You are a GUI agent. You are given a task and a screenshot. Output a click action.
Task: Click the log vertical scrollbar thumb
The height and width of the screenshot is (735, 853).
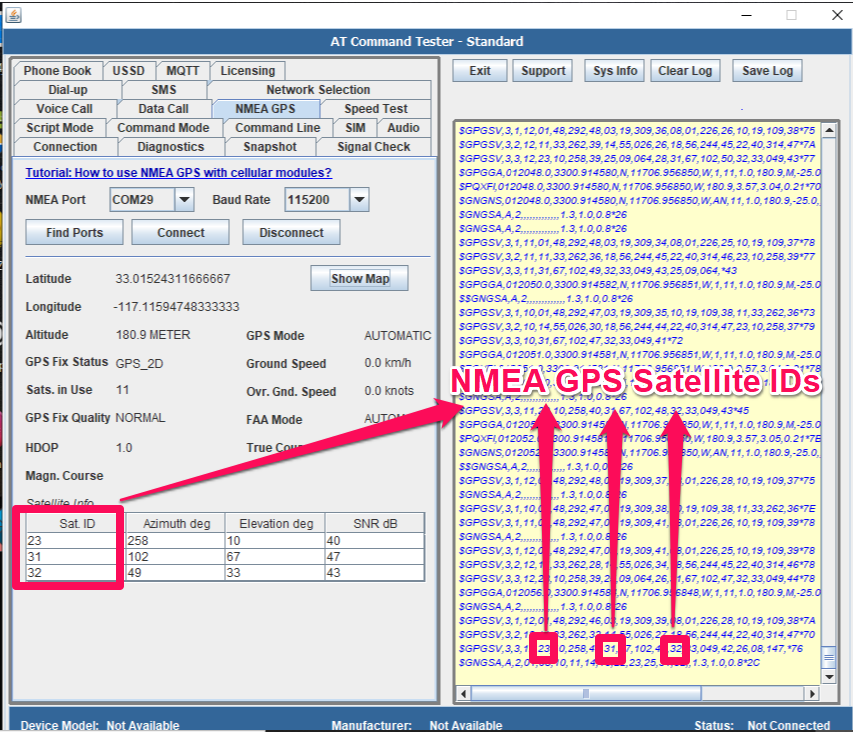[829, 657]
